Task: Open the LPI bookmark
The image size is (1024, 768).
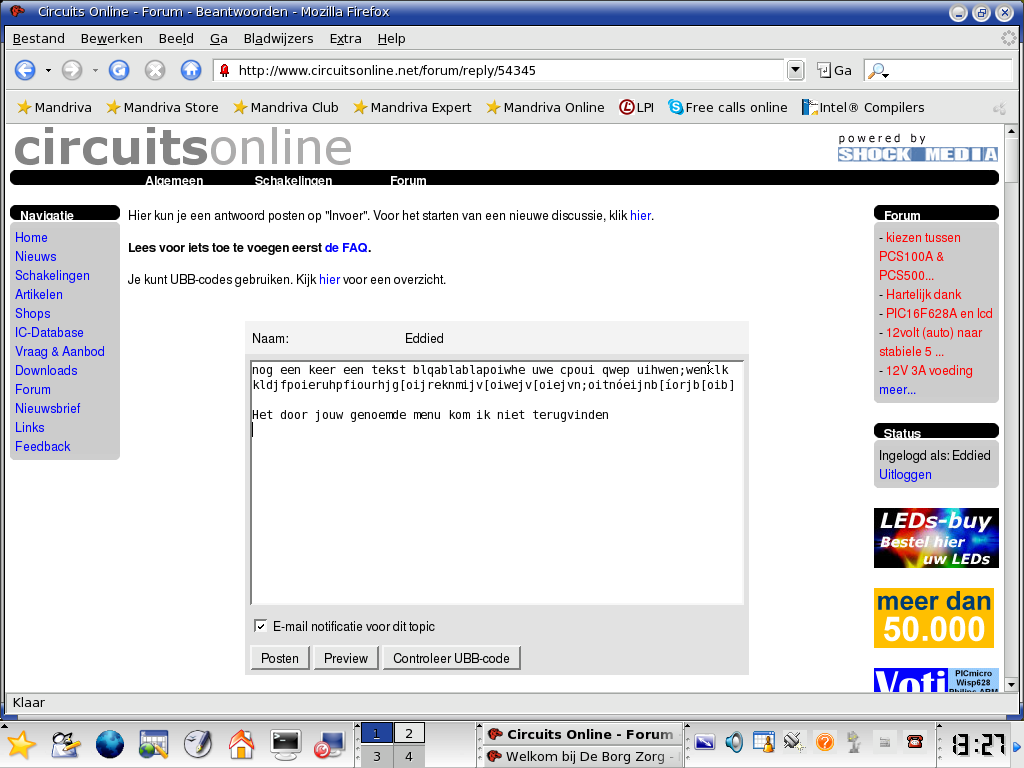Action: (636, 107)
